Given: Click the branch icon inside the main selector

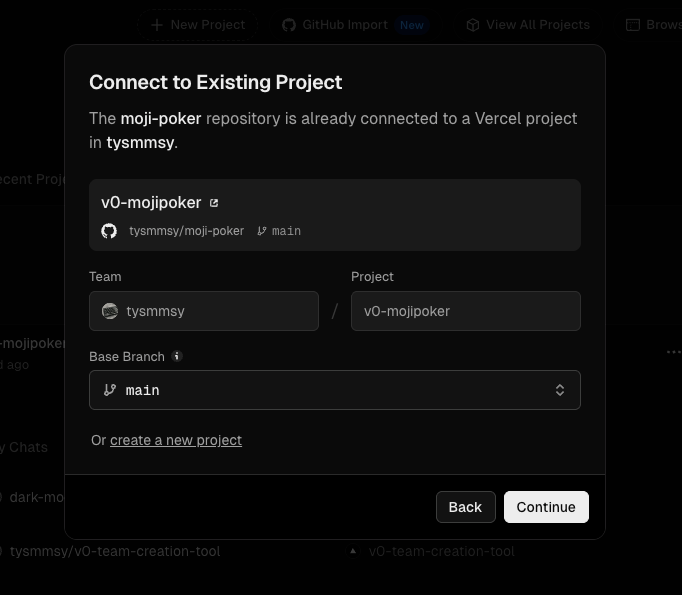Looking at the screenshot, I should coord(110,390).
